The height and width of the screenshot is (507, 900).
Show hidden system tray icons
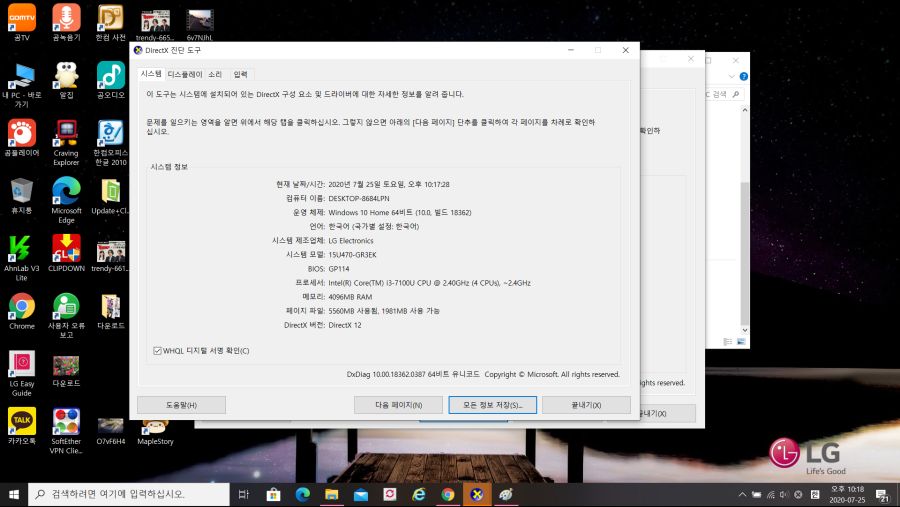click(742, 494)
